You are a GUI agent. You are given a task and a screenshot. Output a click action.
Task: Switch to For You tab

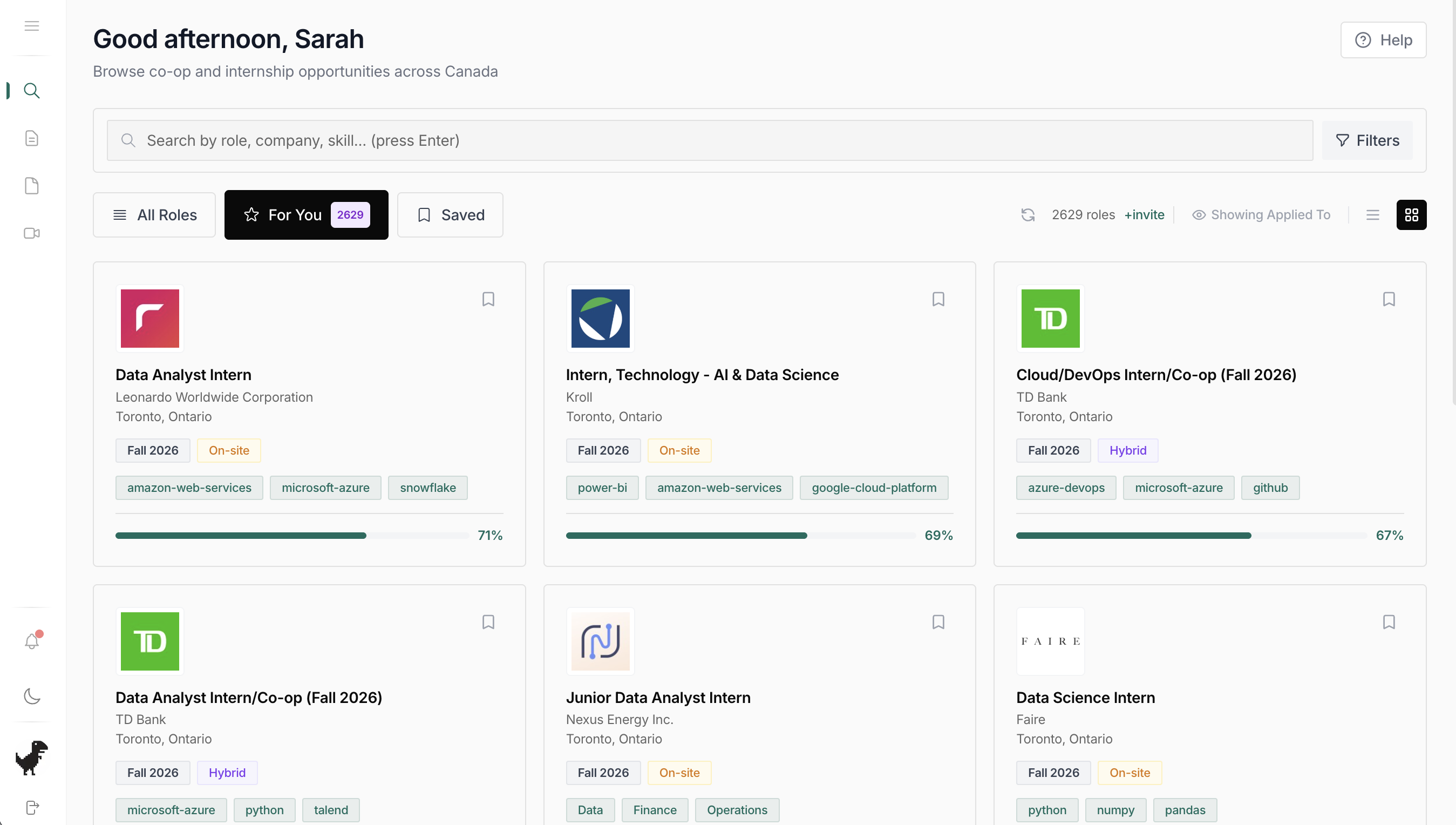[x=307, y=215]
